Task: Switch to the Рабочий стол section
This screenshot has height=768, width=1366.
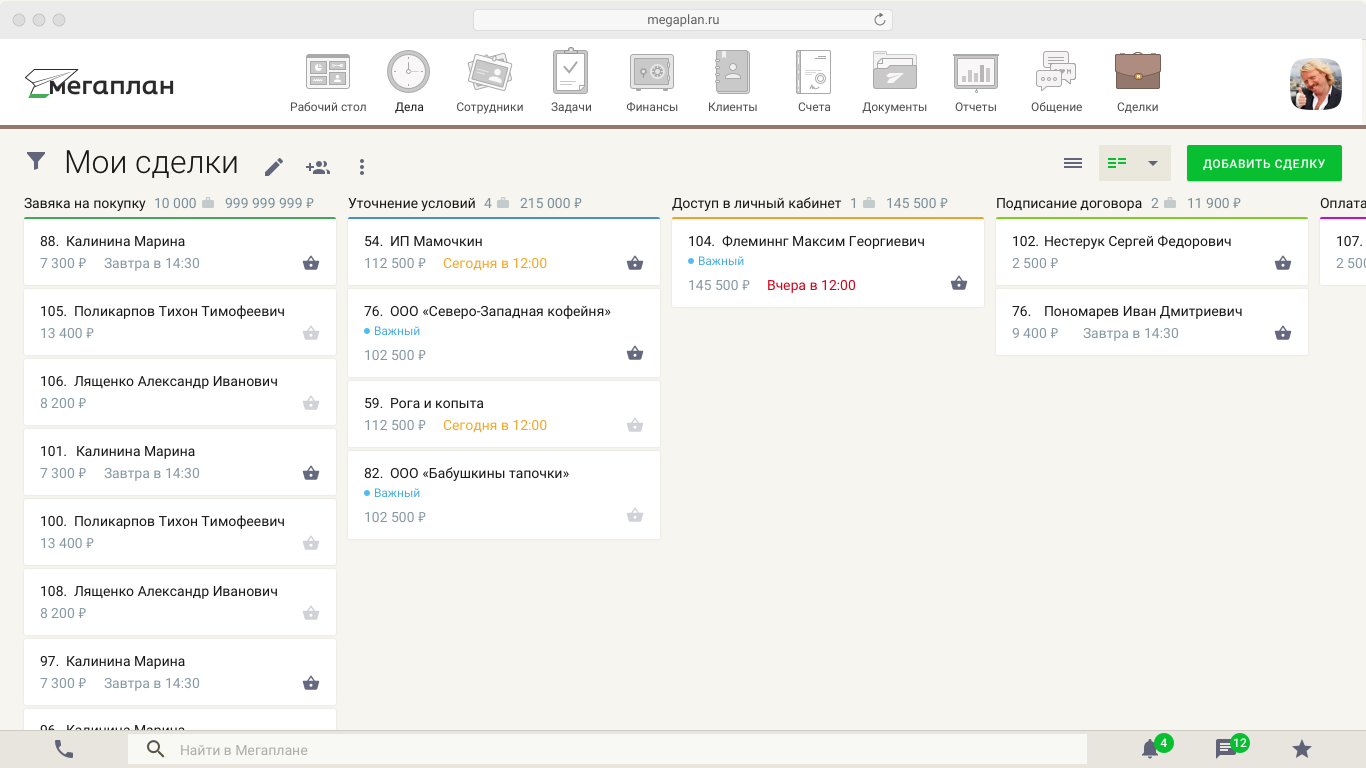Action: coord(328,80)
